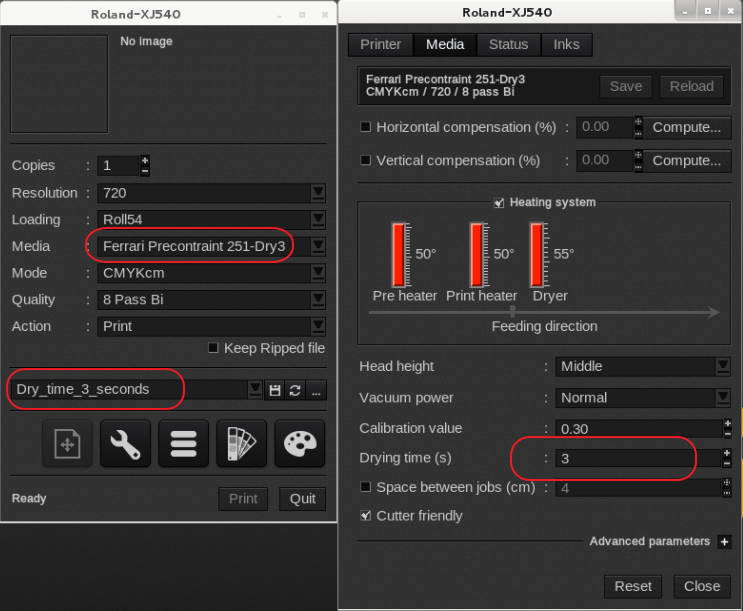Open the Media dropdown list

(x=318, y=246)
